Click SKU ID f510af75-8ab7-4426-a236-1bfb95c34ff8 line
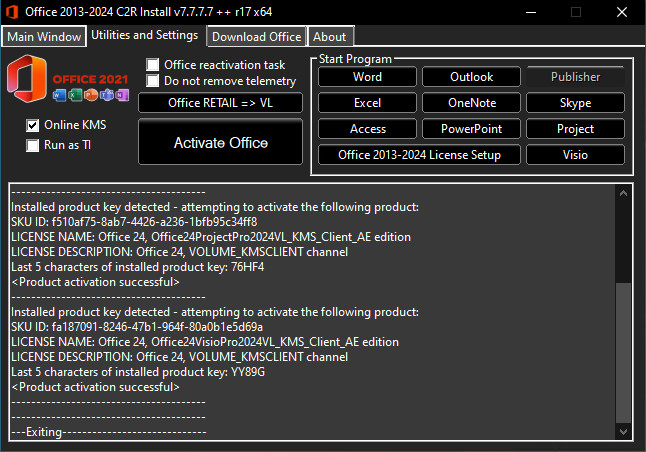Screen dimensions: 646x452 click(134, 222)
